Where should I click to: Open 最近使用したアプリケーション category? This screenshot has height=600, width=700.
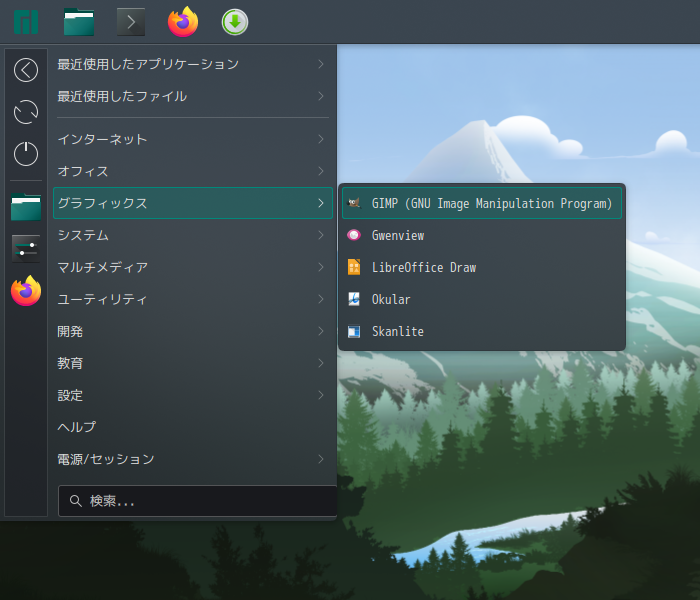(x=193, y=64)
